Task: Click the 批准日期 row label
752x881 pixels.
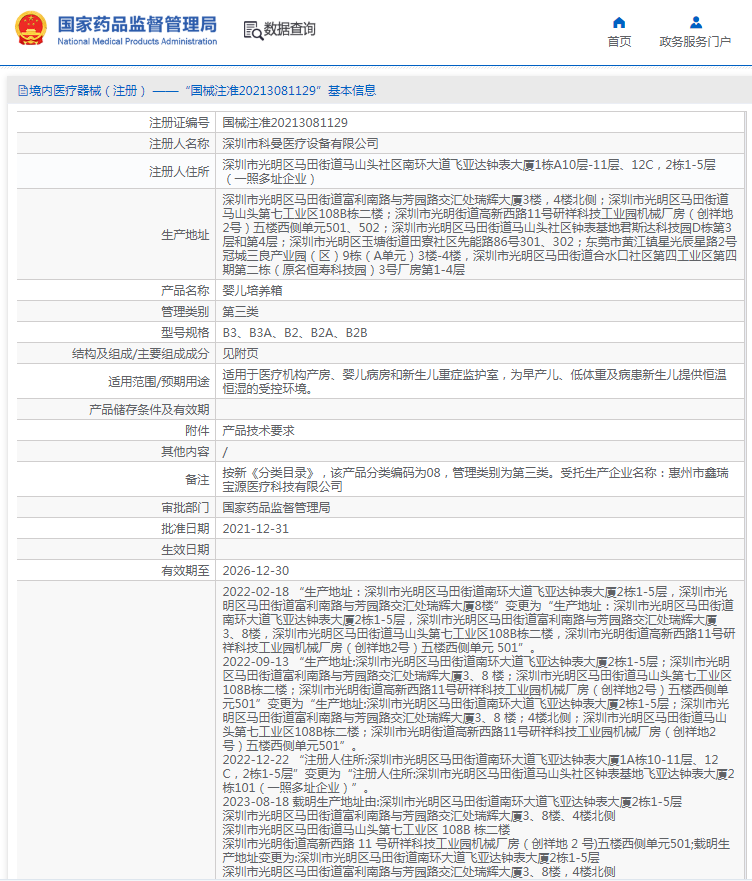Action: tap(185, 529)
